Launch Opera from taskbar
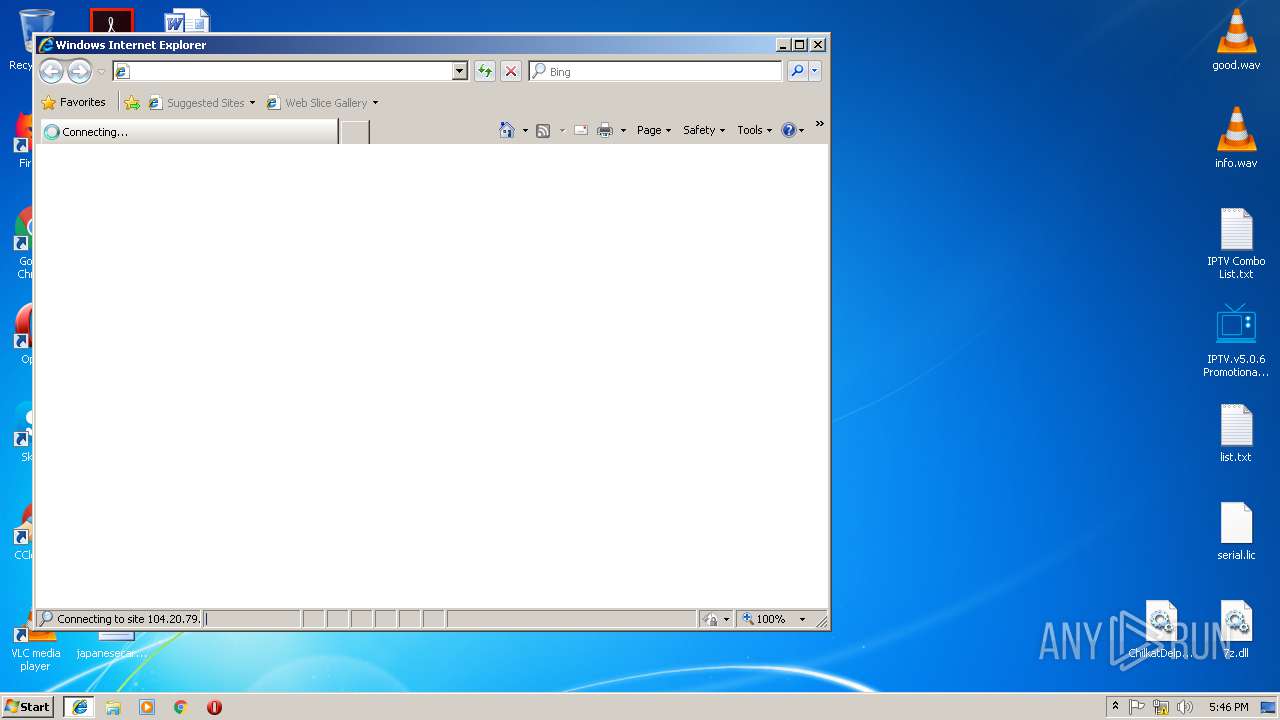Image resolution: width=1280 pixels, height=720 pixels. point(214,707)
